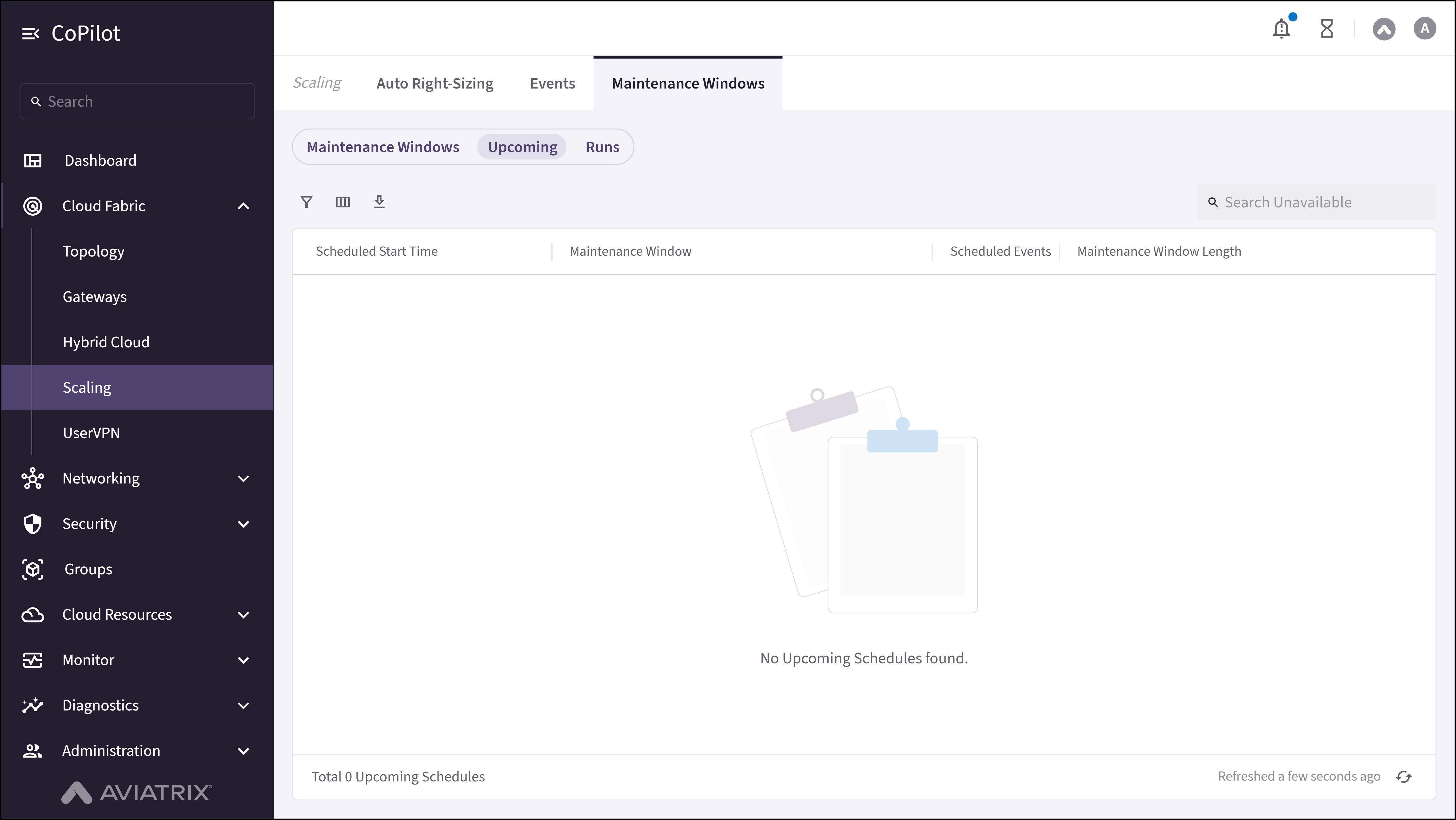The image size is (1456, 820).
Task: Open the Topology page
Action: (x=93, y=251)
